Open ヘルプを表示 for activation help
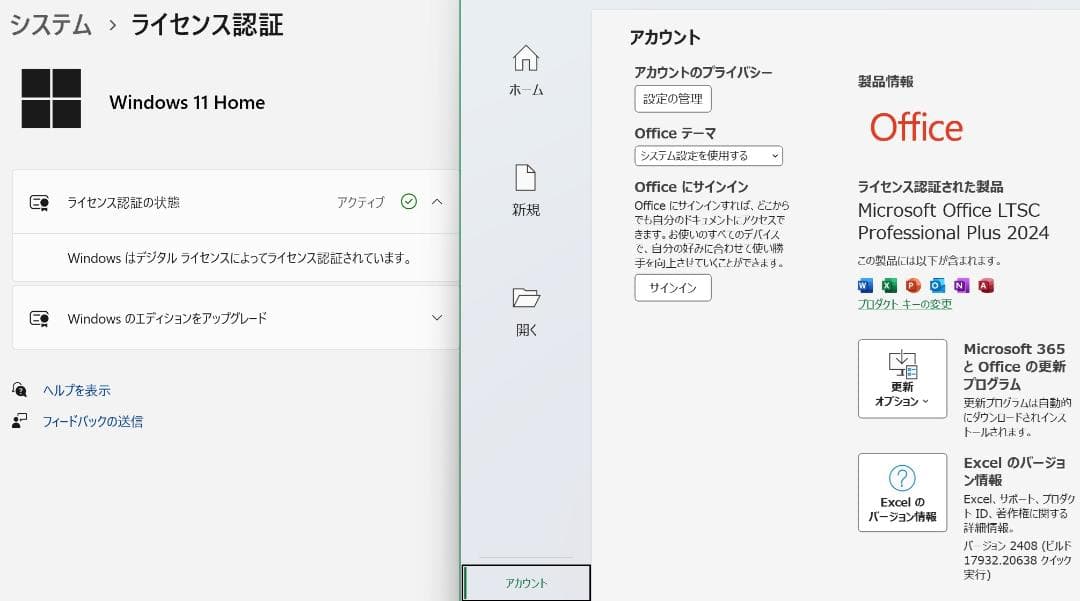The image size is (1080, 601). (78, 390)
